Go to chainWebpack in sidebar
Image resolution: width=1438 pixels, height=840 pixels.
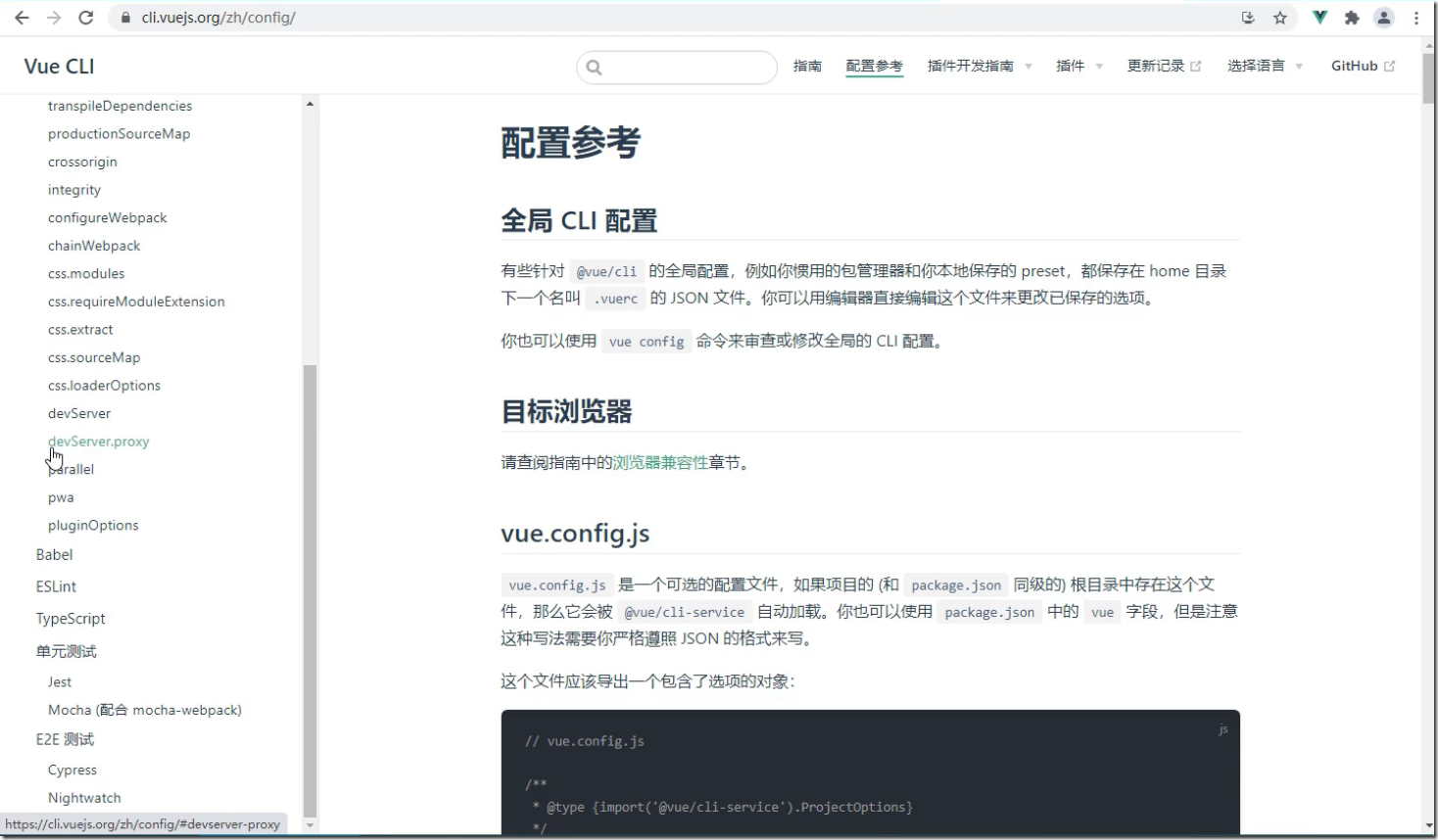point(94,246)
